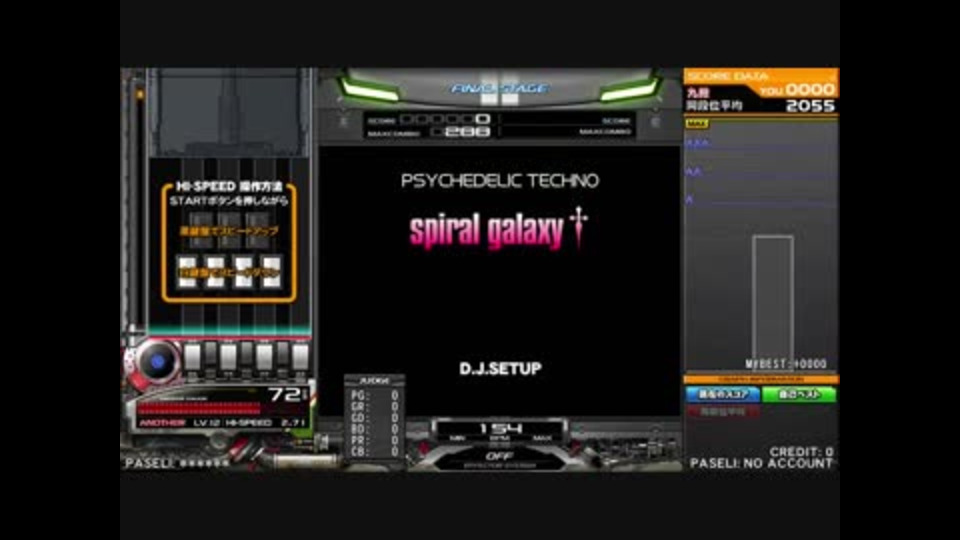
Task: Click the D.J.SETUP artist name
Action: click(x=500, y=369)
